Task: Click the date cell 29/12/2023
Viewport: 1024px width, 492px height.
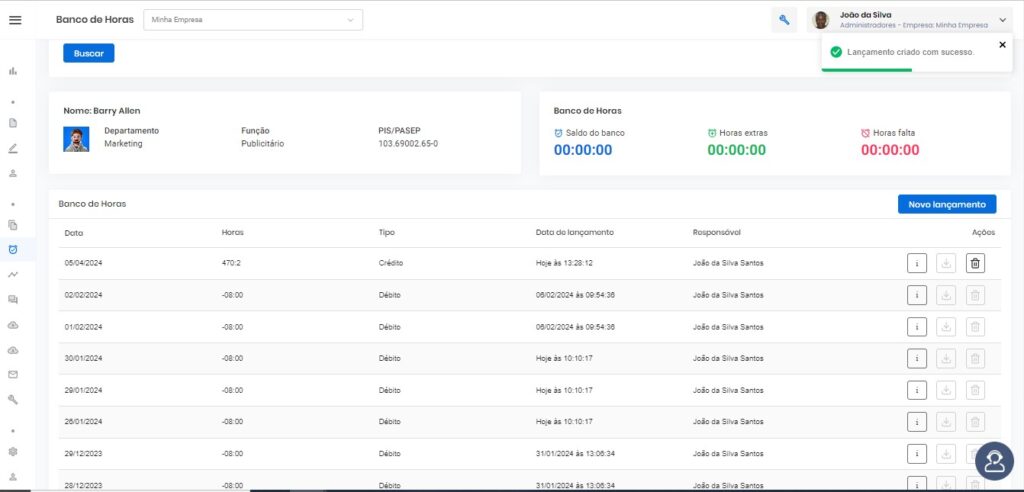Action: point(84,453)
